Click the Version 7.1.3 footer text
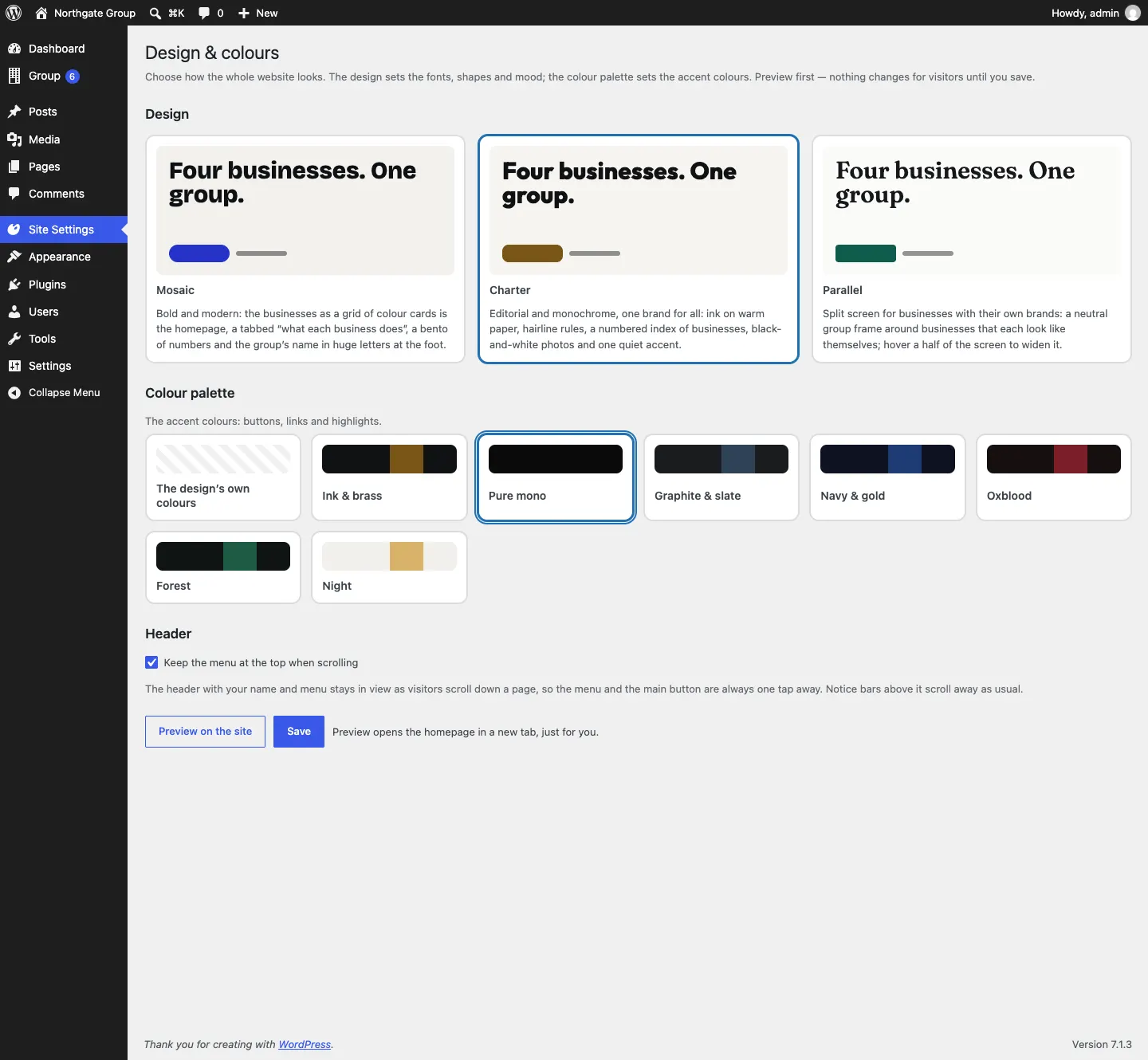Image resolution: width=1148 pixels, height=1060 pixels. tap(1102, 1045)
